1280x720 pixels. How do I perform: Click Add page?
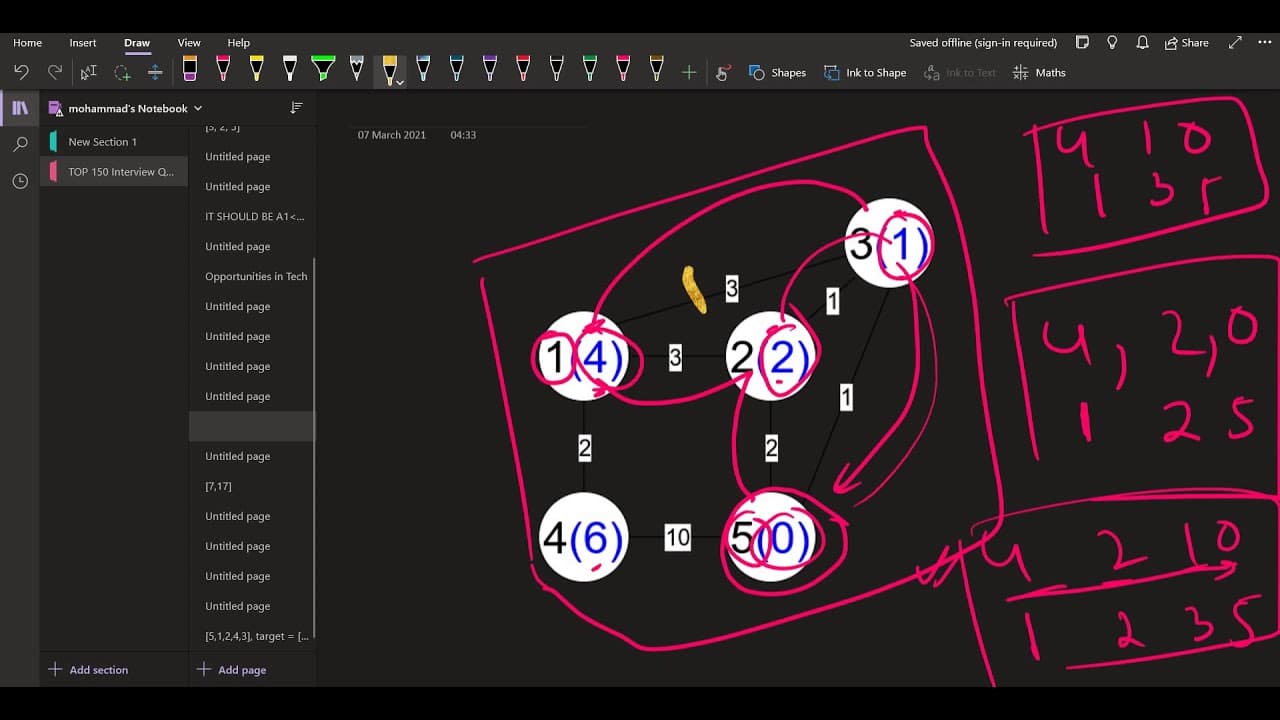tap(232, 670)
